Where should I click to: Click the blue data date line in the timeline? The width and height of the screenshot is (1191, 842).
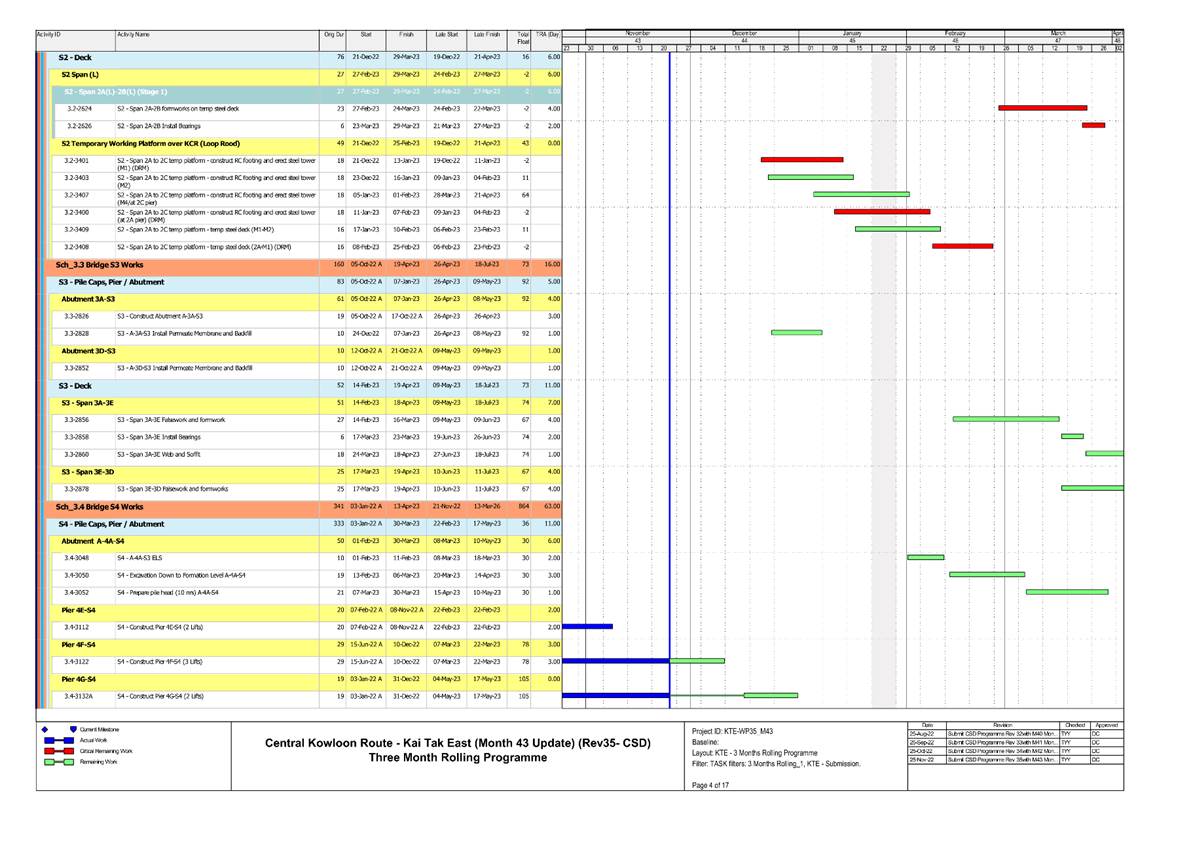tap(668, 400)
